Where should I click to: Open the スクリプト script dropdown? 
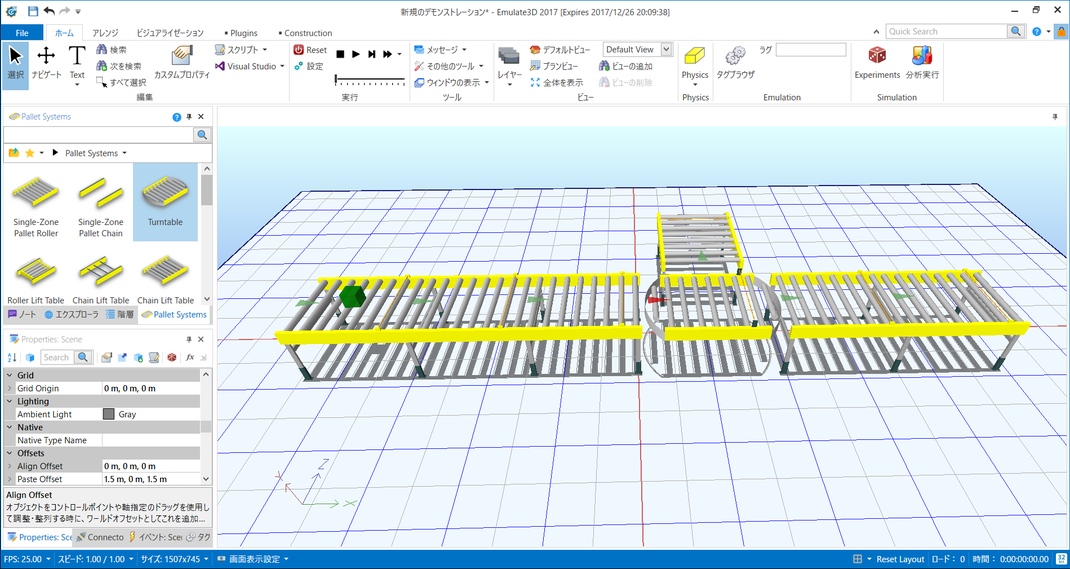pyautogui.click(x=241, y=50)
